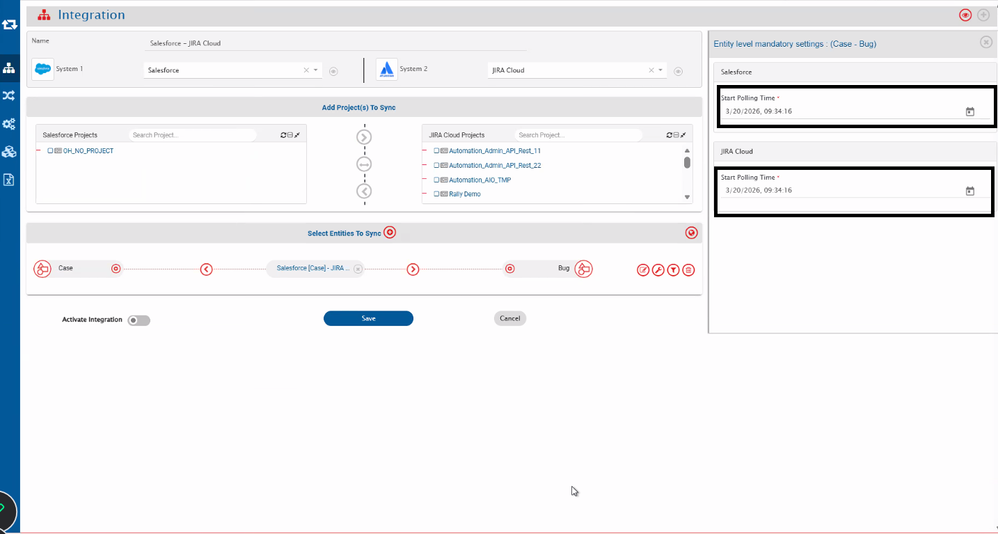This screenshot has height=534, width=998.
Task: Check Automation_AIO_TMP checkbox
Action: pyautogui.click(x=437, y=180)
